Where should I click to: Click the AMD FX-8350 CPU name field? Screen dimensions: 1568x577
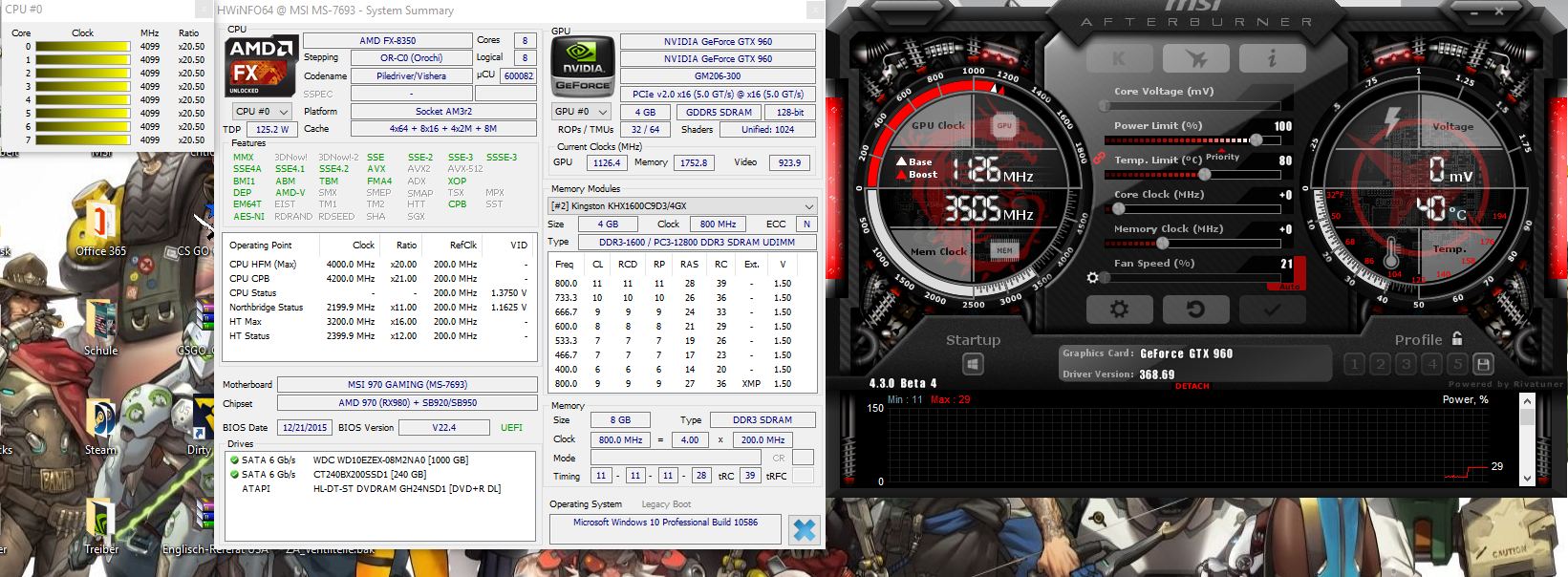pos(387,41)
